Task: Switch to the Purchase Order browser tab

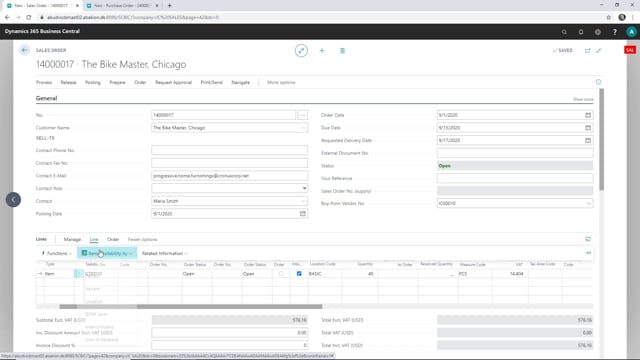Action: 122,6
